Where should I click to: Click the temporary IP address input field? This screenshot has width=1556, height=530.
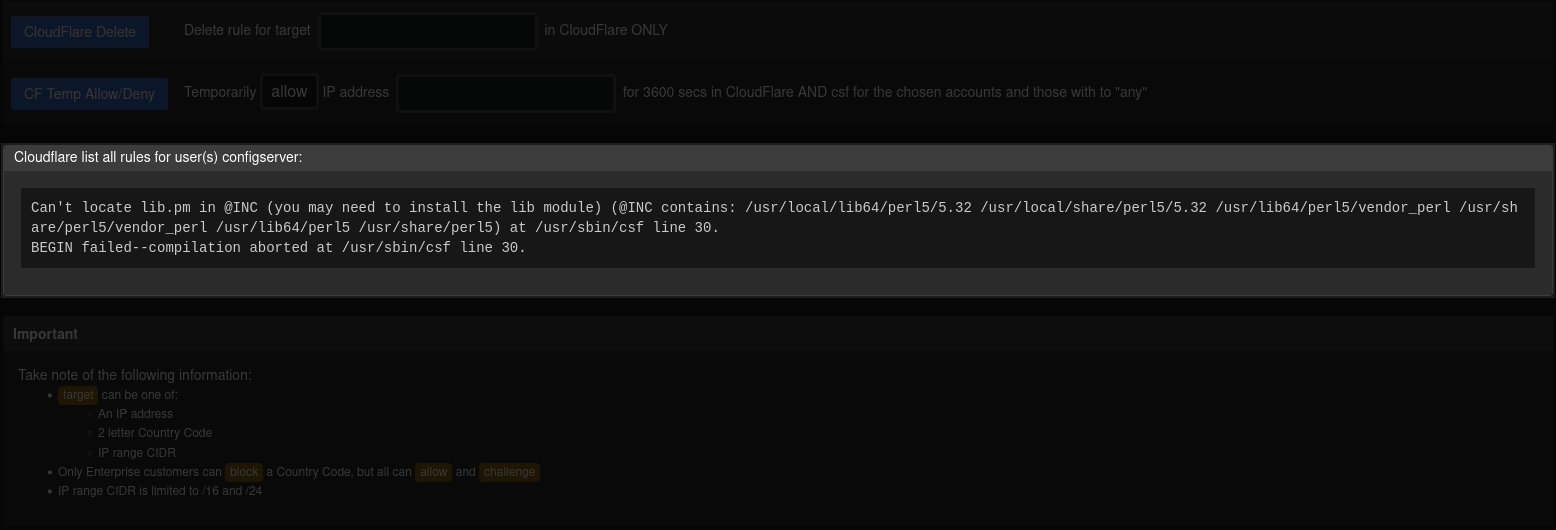click(506, 93)
